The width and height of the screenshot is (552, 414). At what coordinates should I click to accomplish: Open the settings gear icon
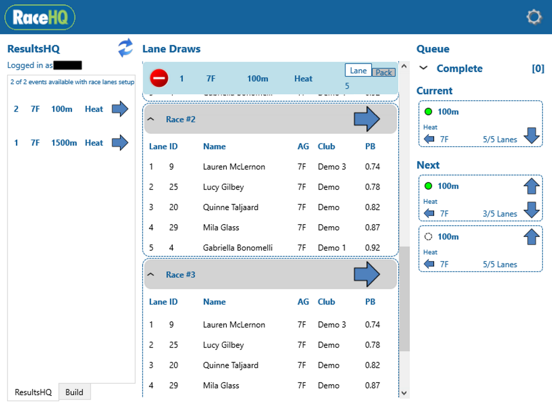click(534, 17)
